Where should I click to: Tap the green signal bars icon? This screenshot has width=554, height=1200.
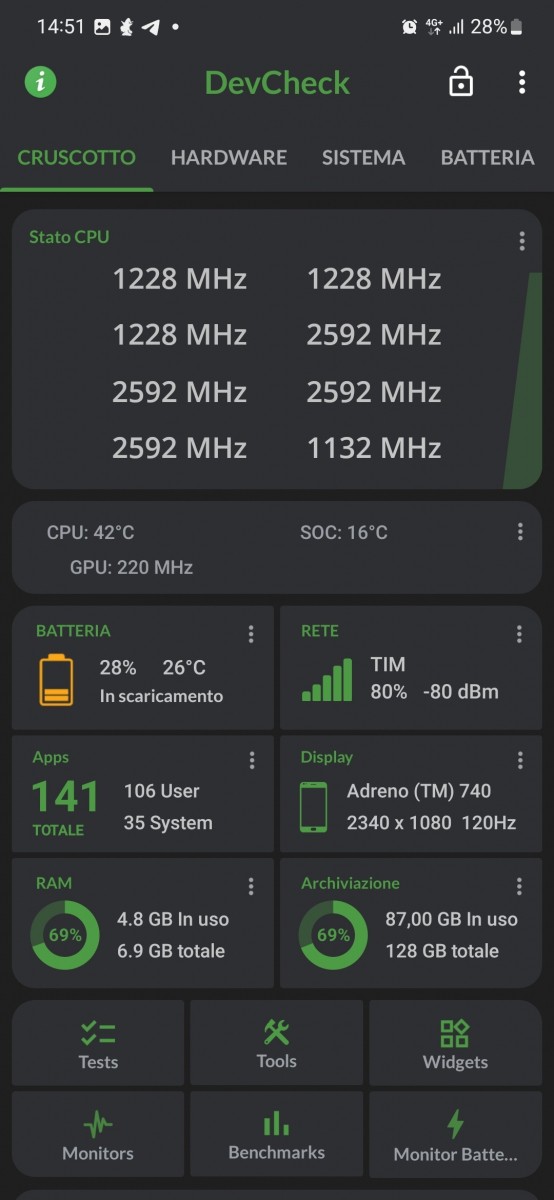(x=328, y=679)
